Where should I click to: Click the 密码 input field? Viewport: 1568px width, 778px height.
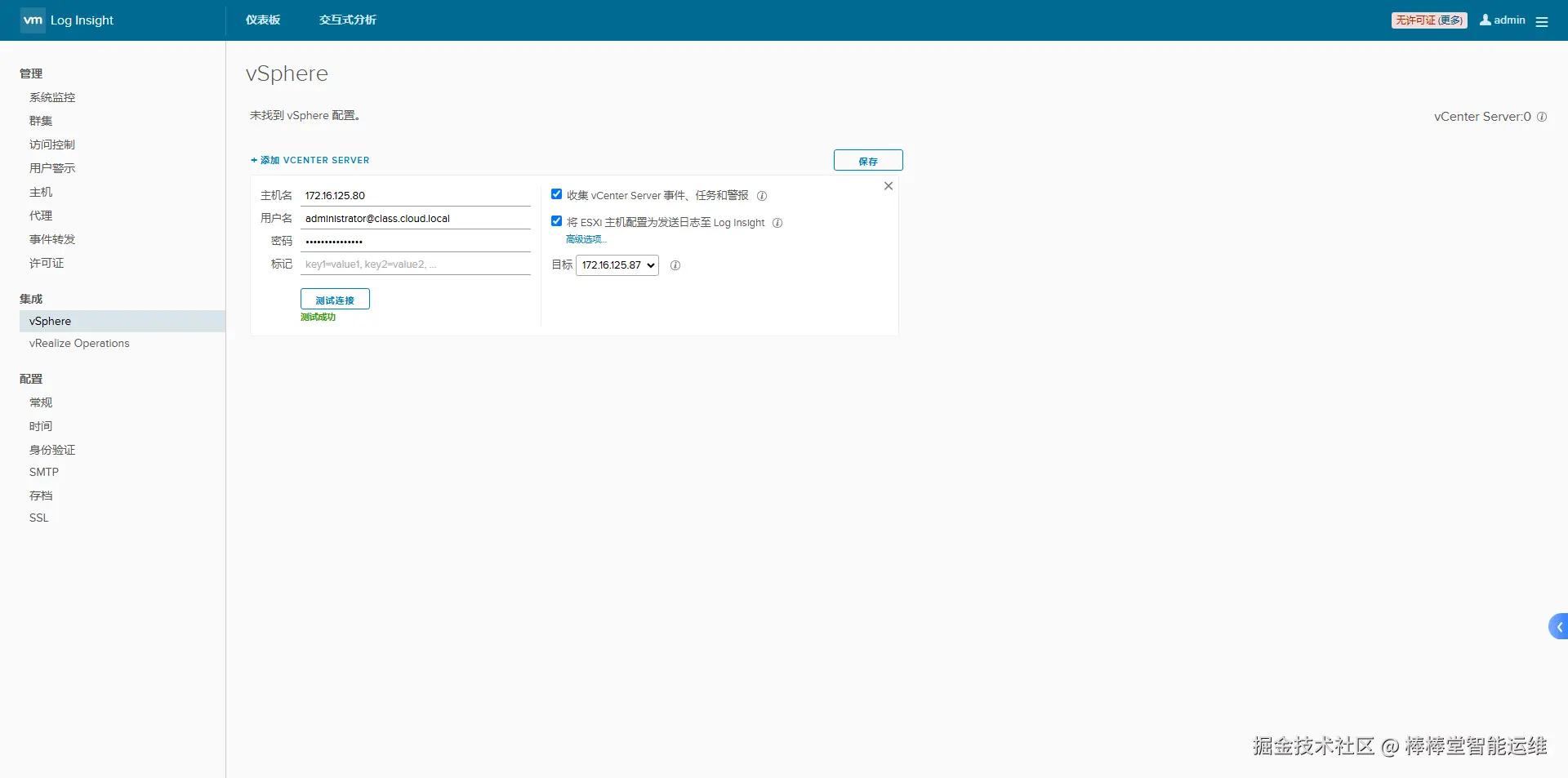[x=416, y=242]
